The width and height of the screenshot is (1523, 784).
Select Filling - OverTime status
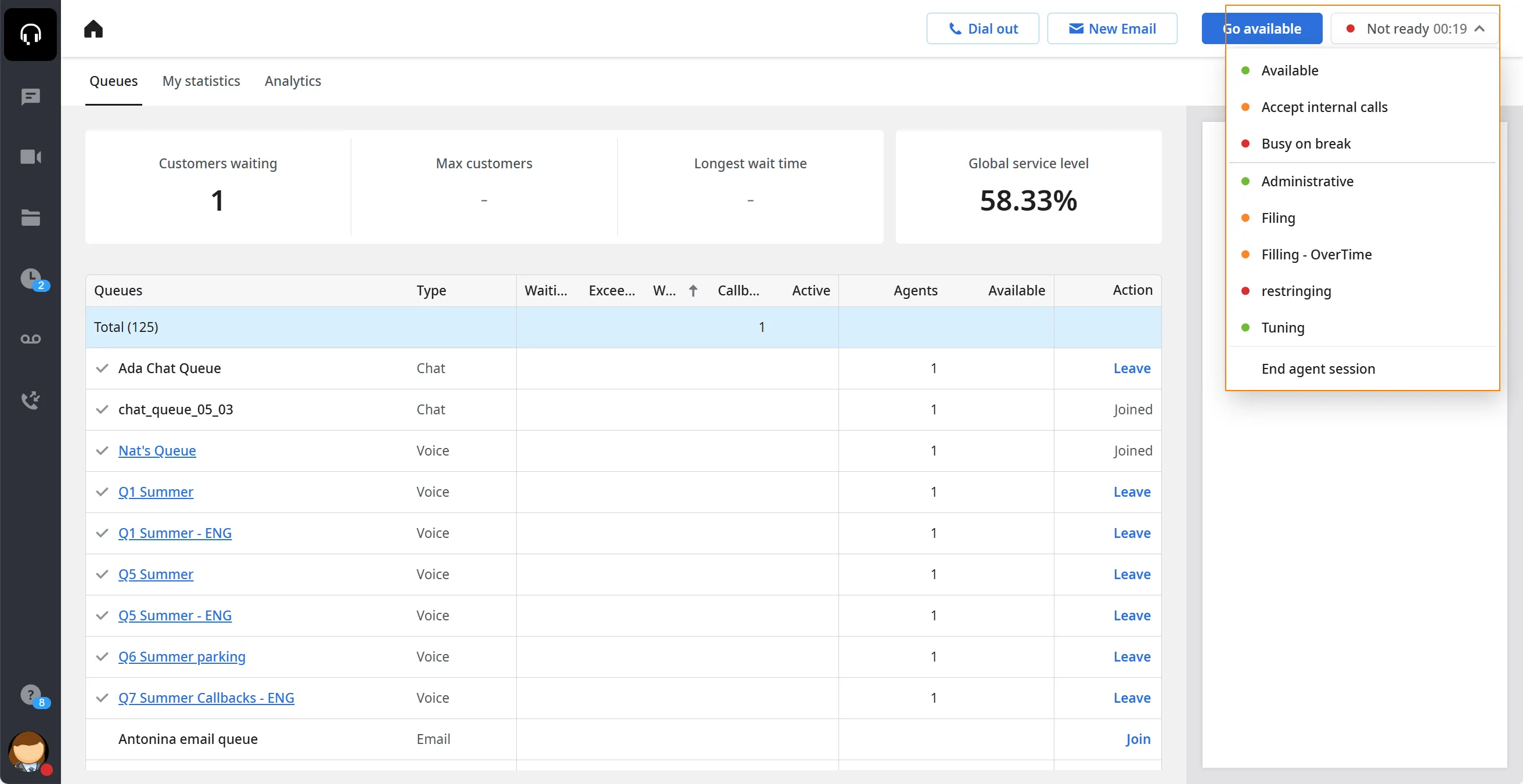1362,255
